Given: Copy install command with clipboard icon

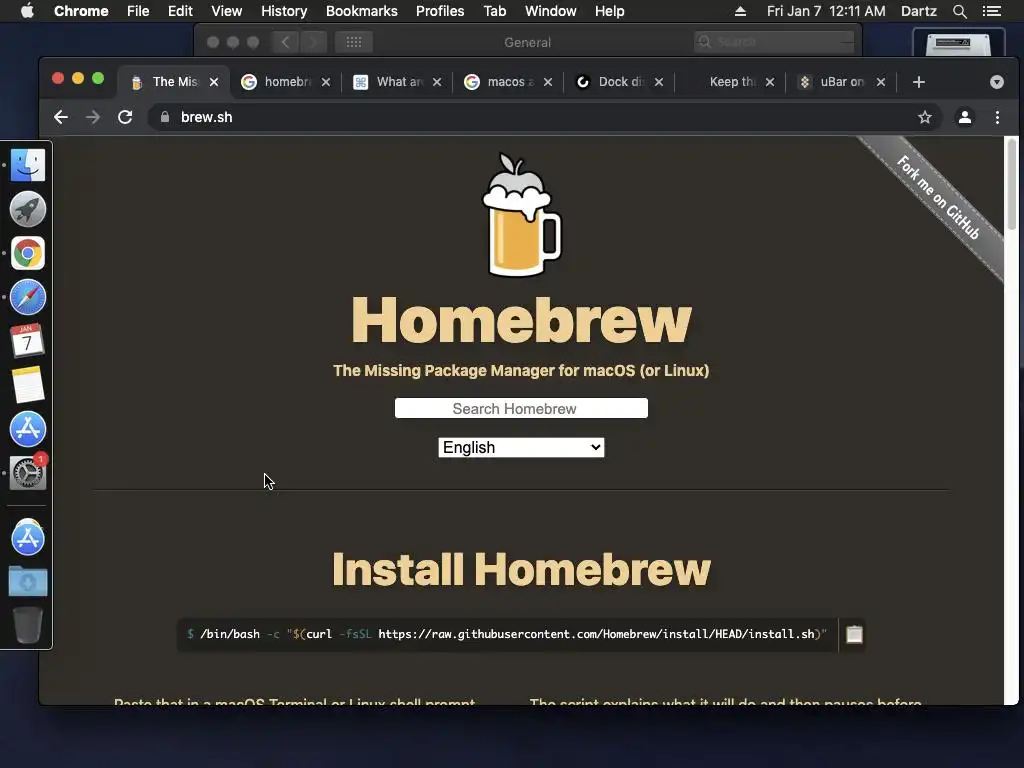Looking at the screenshot, I should click(x=854, y=634).
